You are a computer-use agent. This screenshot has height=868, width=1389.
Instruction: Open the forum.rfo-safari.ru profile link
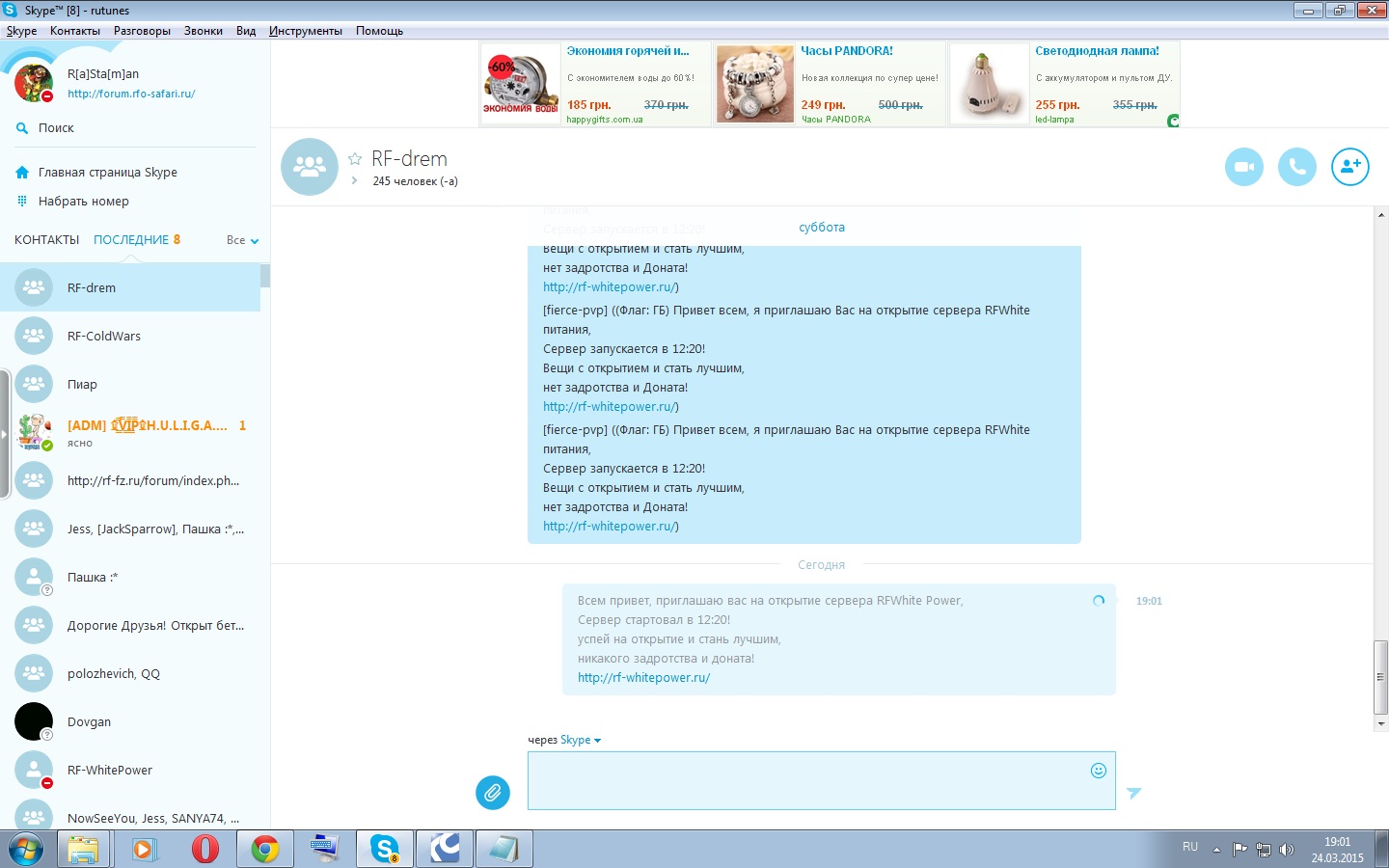coord(131,95)
